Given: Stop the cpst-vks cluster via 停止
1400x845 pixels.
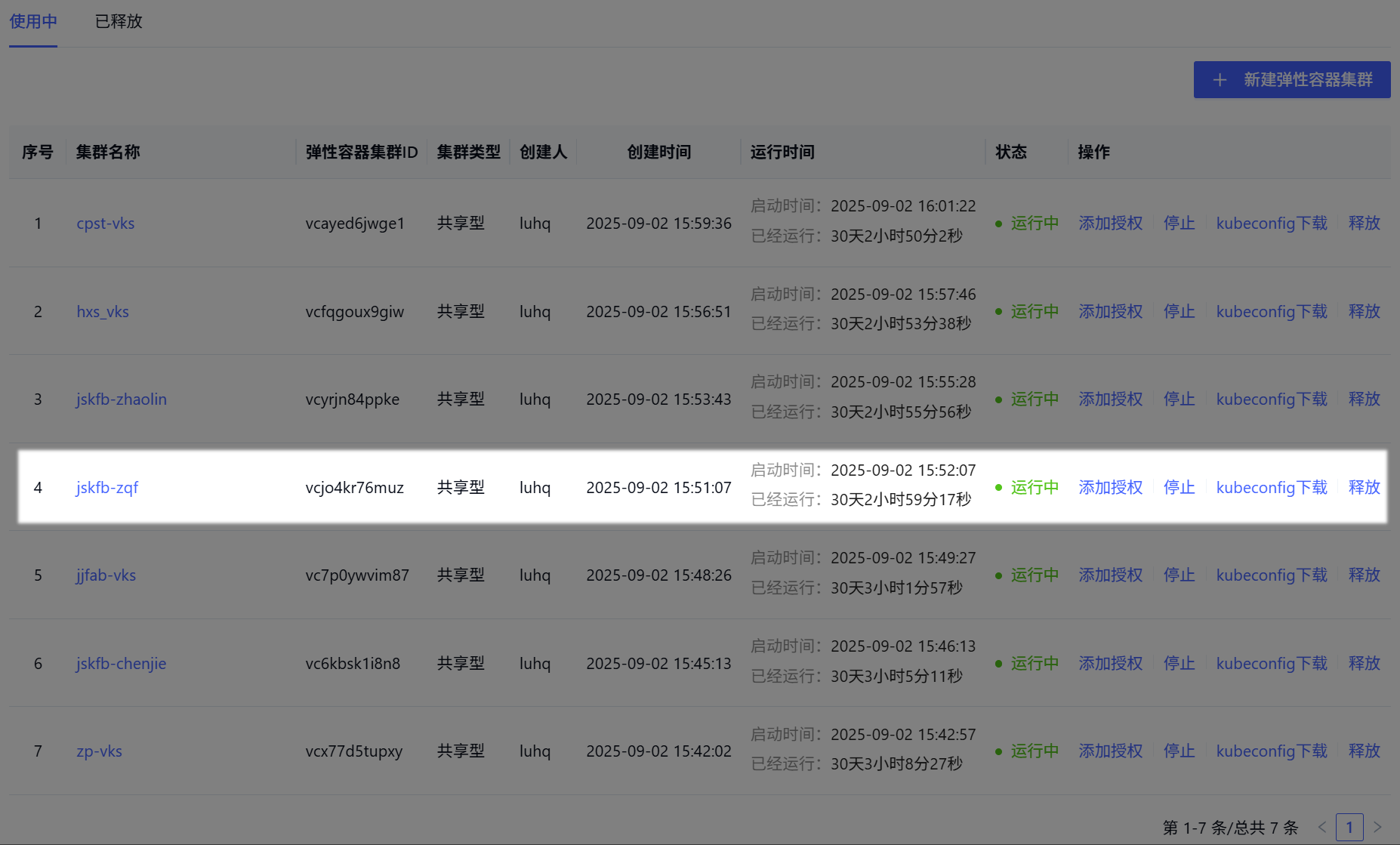Looking at the screenshot, I should pos(1179,224).
